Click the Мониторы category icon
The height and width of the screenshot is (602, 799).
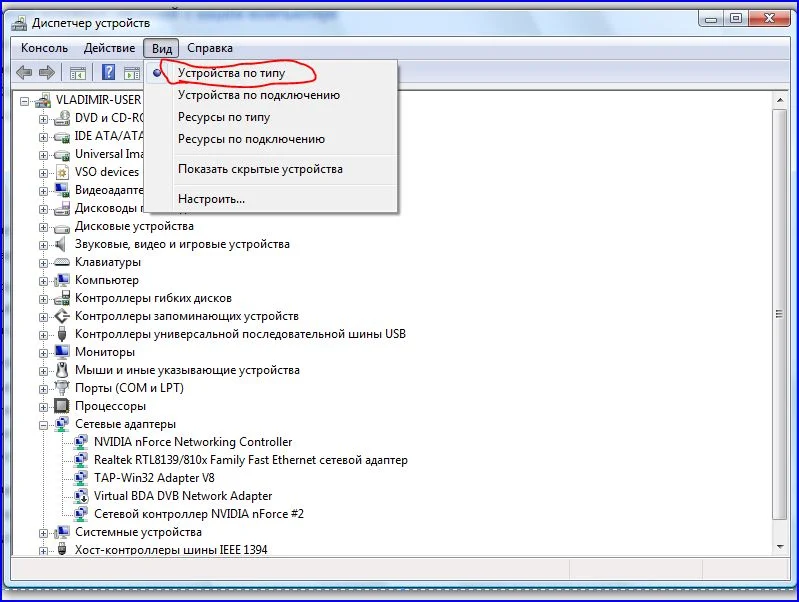point(62,352)
